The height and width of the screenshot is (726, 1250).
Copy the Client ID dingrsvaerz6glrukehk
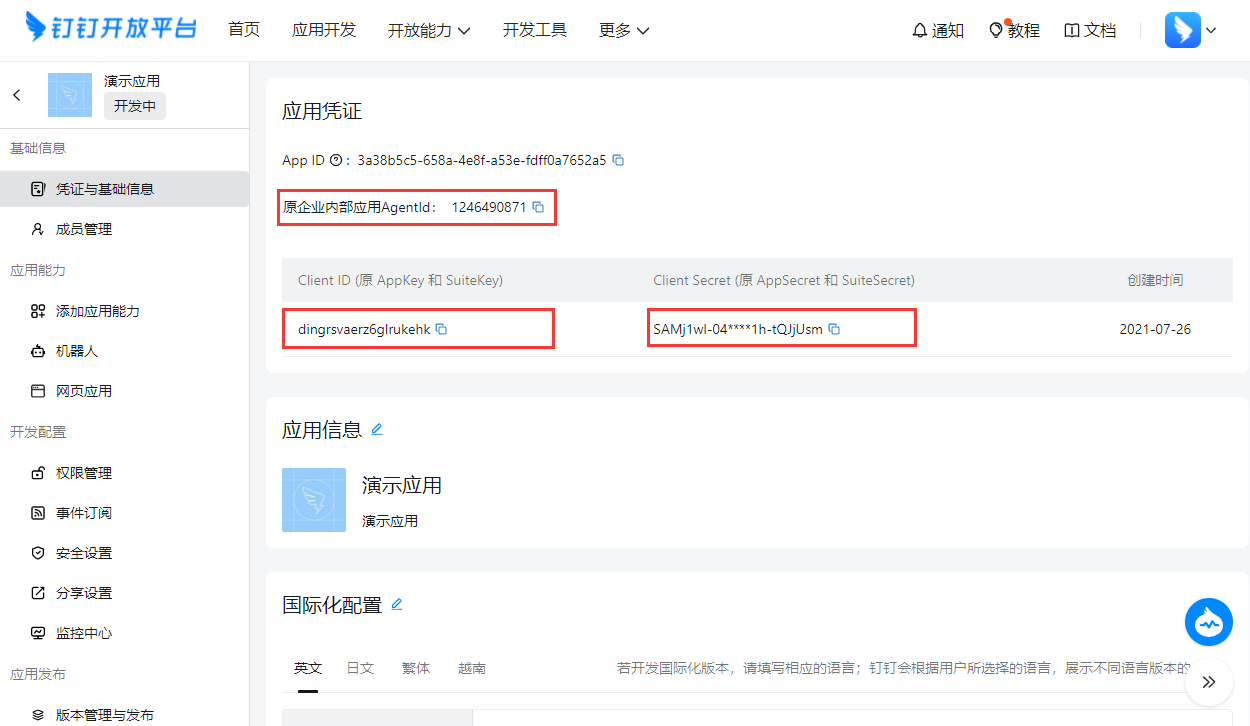click(x=441, y=329)
